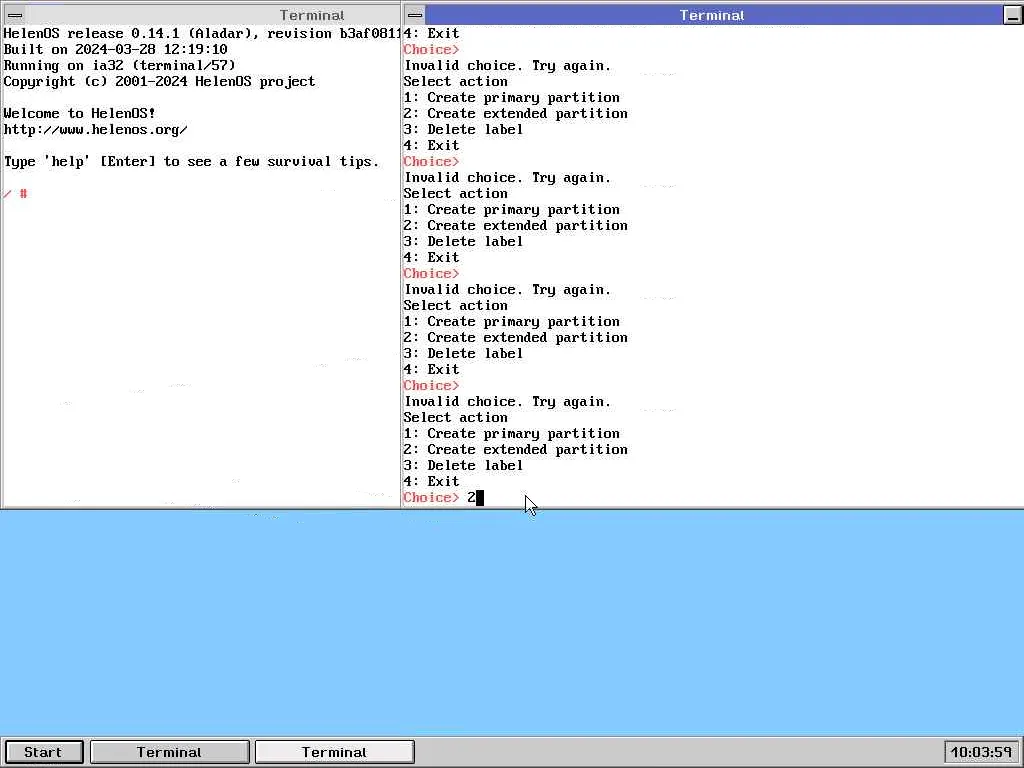The height and width of the screenshot is (768, 1024).
Task: Focus the 'Choice> 2' input prompt
Action: 443,498
